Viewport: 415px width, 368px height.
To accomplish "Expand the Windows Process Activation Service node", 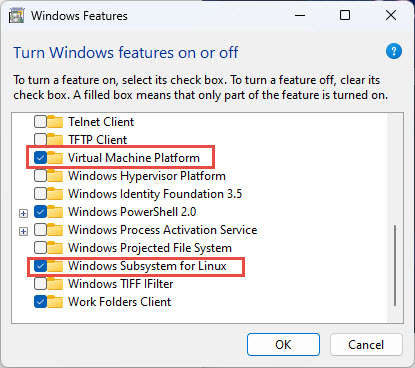I will pyautogui.click(x=23, y=231).
